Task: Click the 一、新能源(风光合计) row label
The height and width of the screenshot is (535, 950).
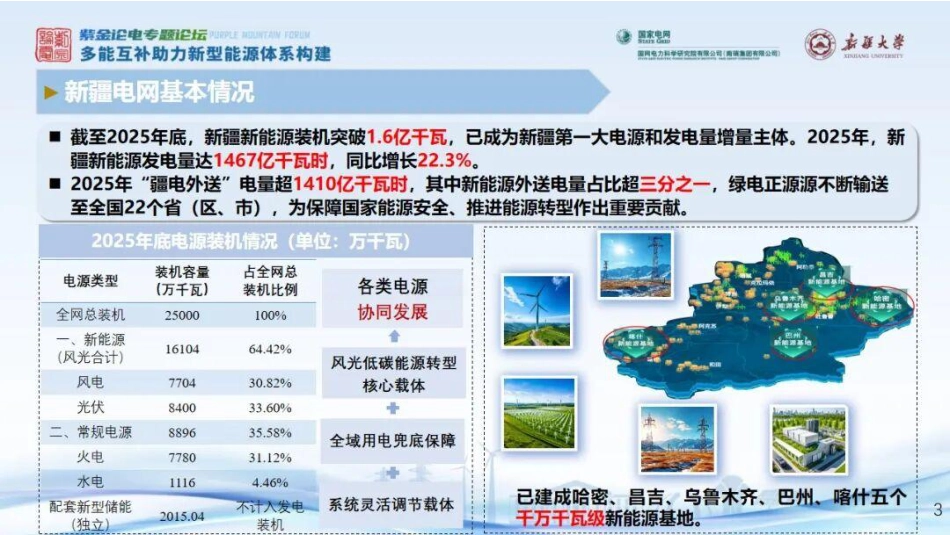Action: pos(90,348)
